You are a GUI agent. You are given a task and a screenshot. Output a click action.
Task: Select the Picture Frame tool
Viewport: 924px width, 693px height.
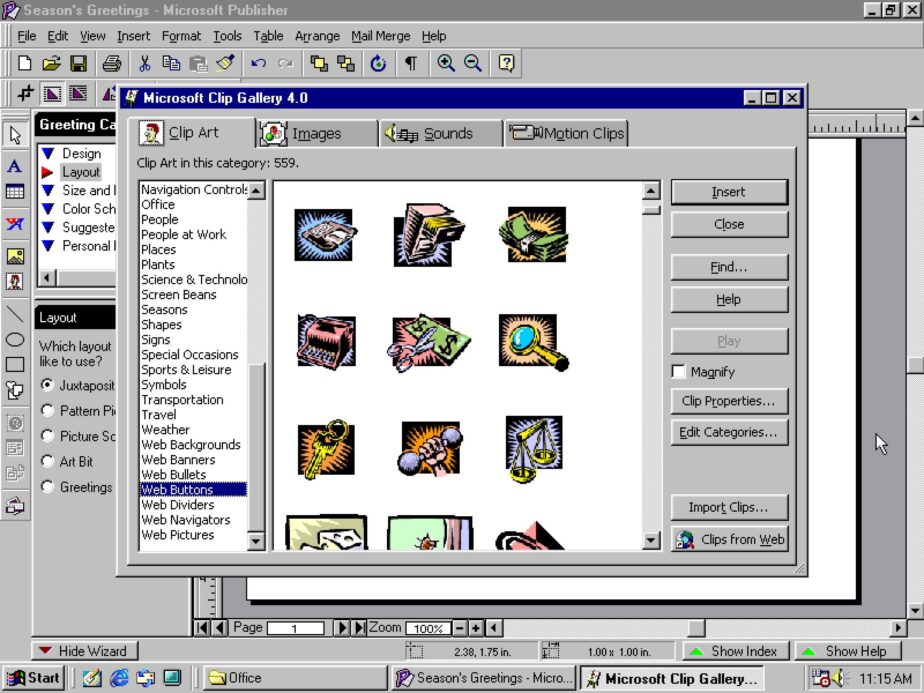point(15,255)
